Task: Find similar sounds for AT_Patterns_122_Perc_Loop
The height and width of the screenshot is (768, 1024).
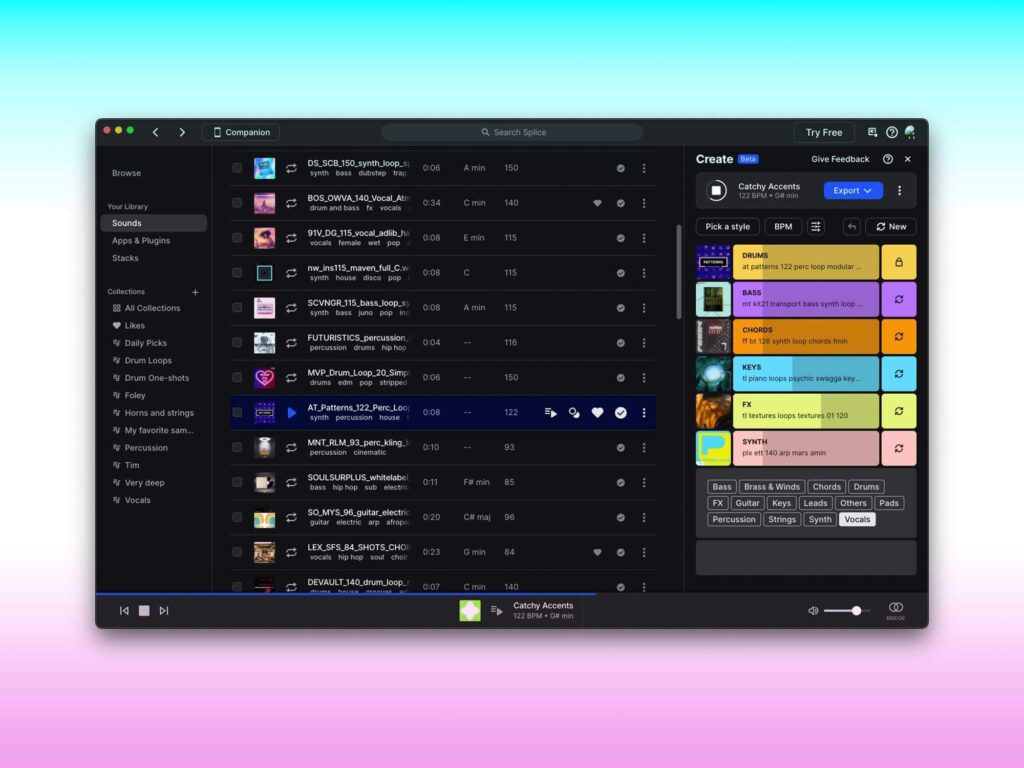Action: coord(574,413)
